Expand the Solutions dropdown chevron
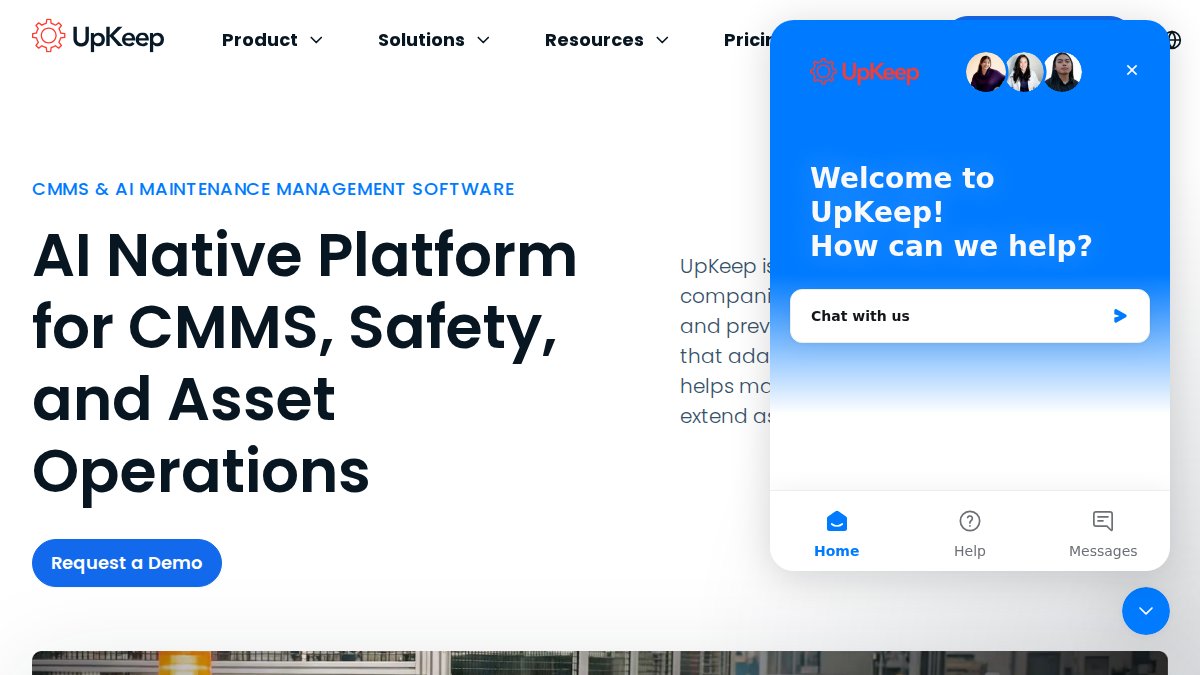Screen dimensions: 1200x675 click(x=483, y=40)
